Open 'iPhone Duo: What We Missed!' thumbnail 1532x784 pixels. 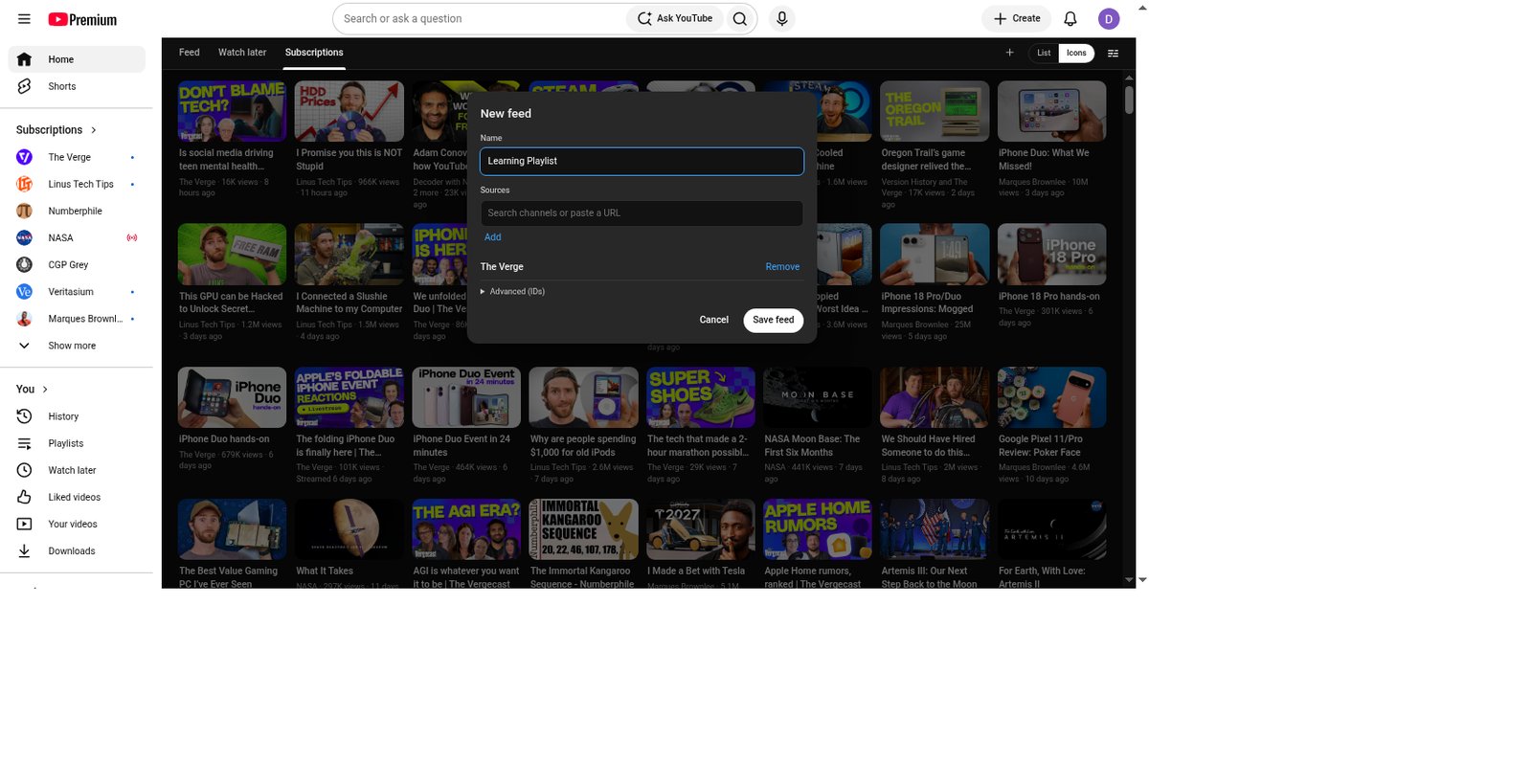1051,111
